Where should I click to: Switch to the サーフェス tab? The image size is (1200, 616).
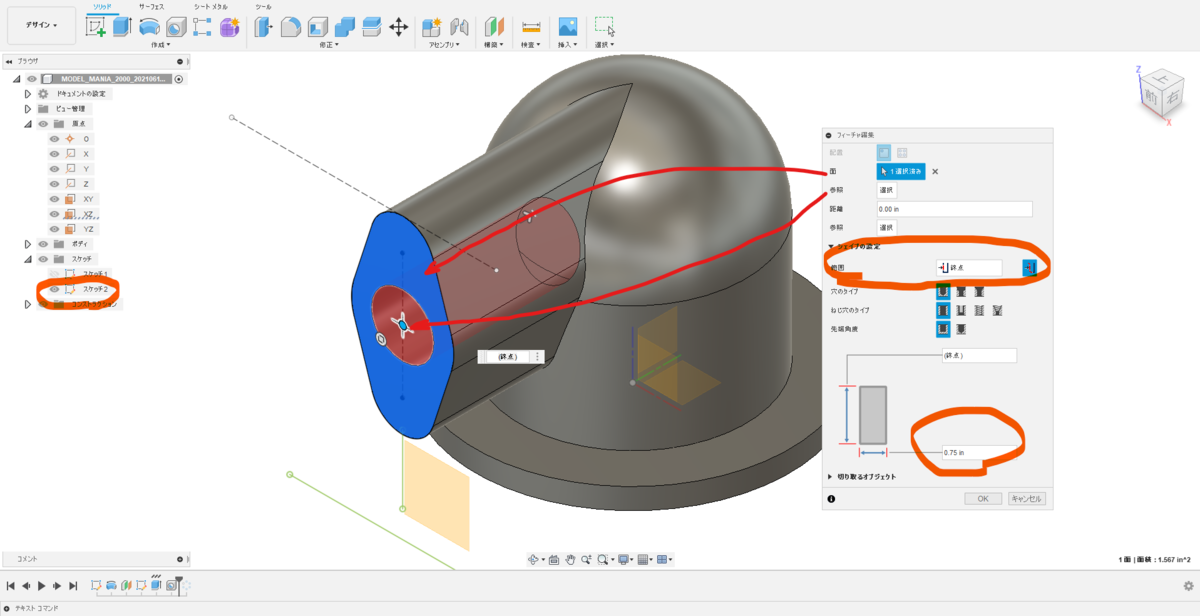152,6
